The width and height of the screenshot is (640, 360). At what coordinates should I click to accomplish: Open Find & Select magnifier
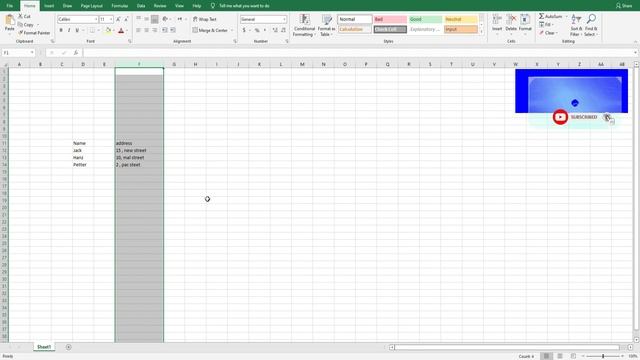point(591,25)
